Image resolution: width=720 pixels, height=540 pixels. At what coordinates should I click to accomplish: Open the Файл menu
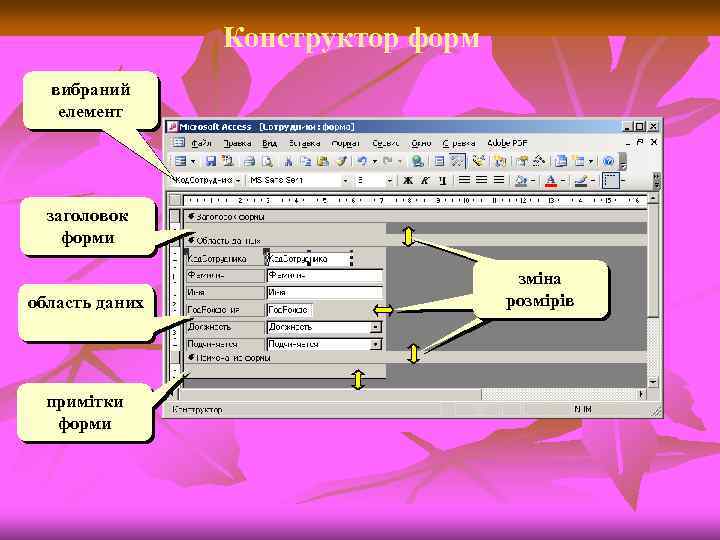[x=201, y=143]
